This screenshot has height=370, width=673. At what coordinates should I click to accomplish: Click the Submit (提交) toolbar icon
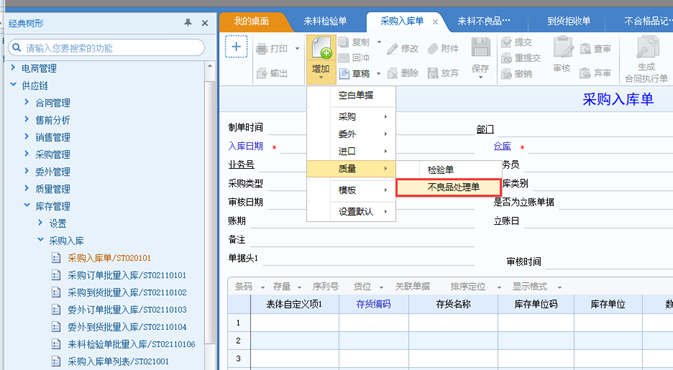(506, 42)
